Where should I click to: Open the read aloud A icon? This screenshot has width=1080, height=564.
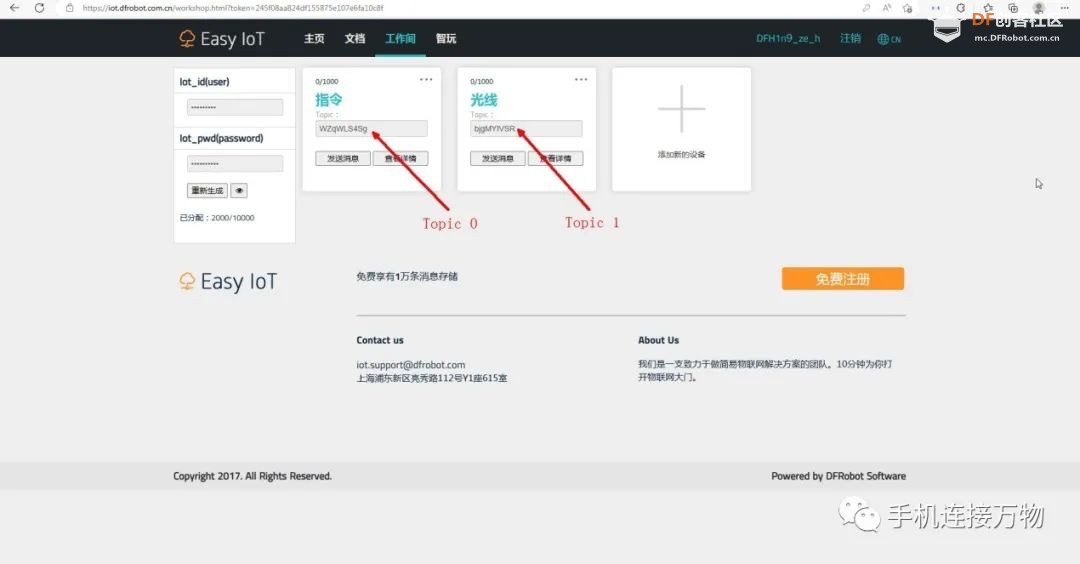[886, 8]
